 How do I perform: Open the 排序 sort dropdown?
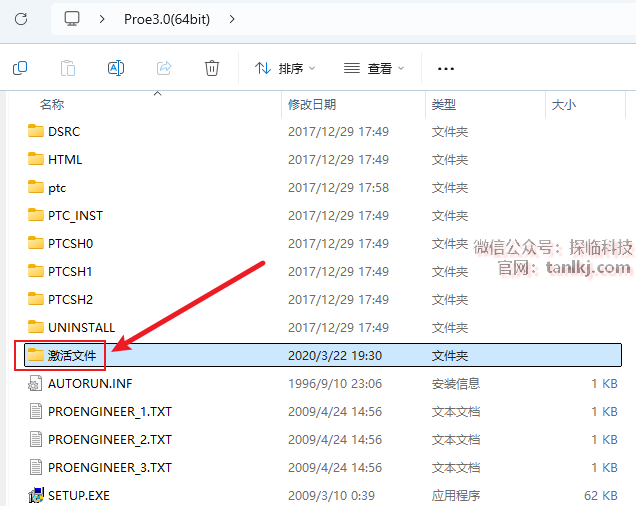(285, 68)
